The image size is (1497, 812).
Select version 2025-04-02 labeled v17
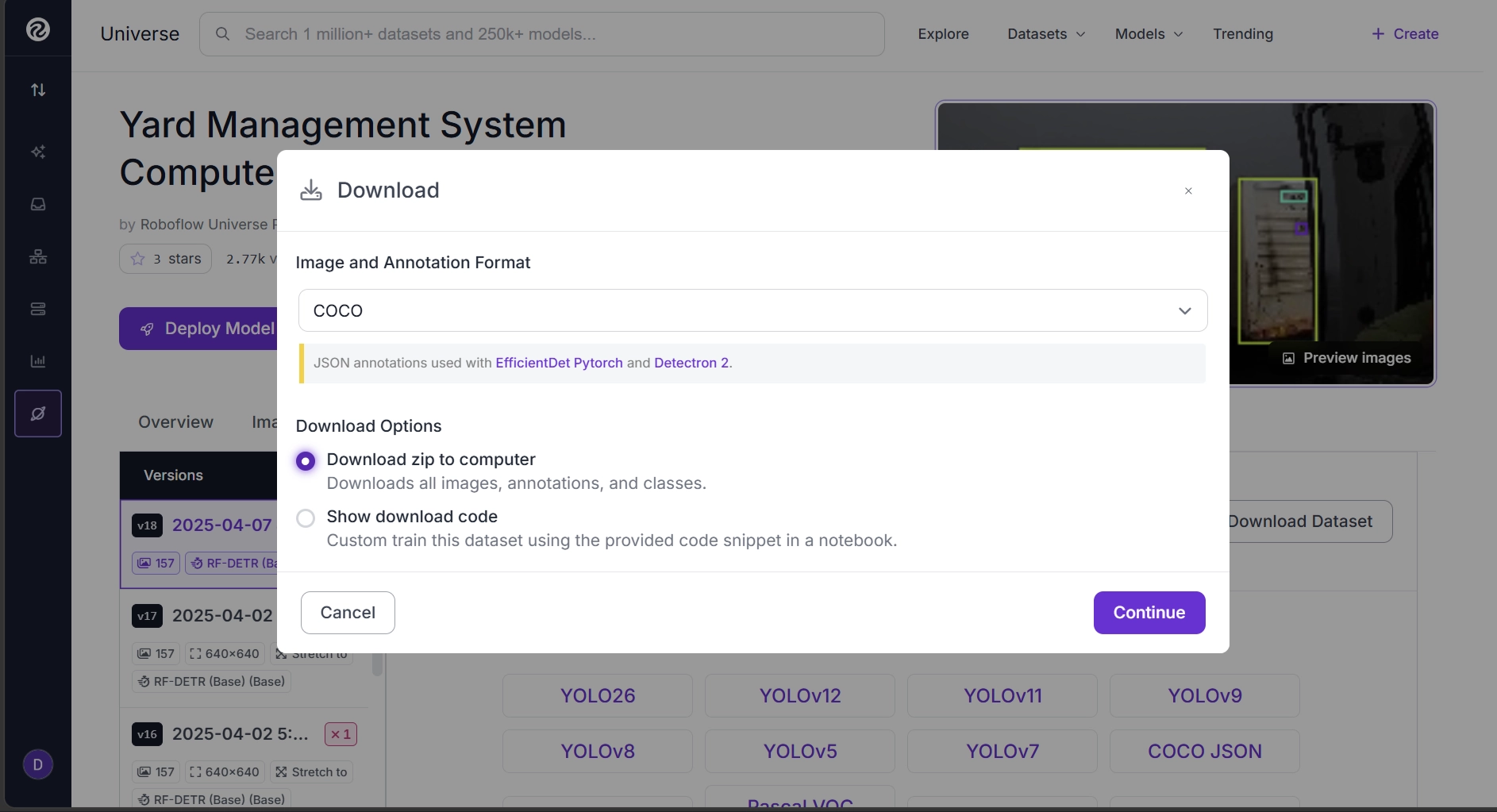(x=222, y=616)
